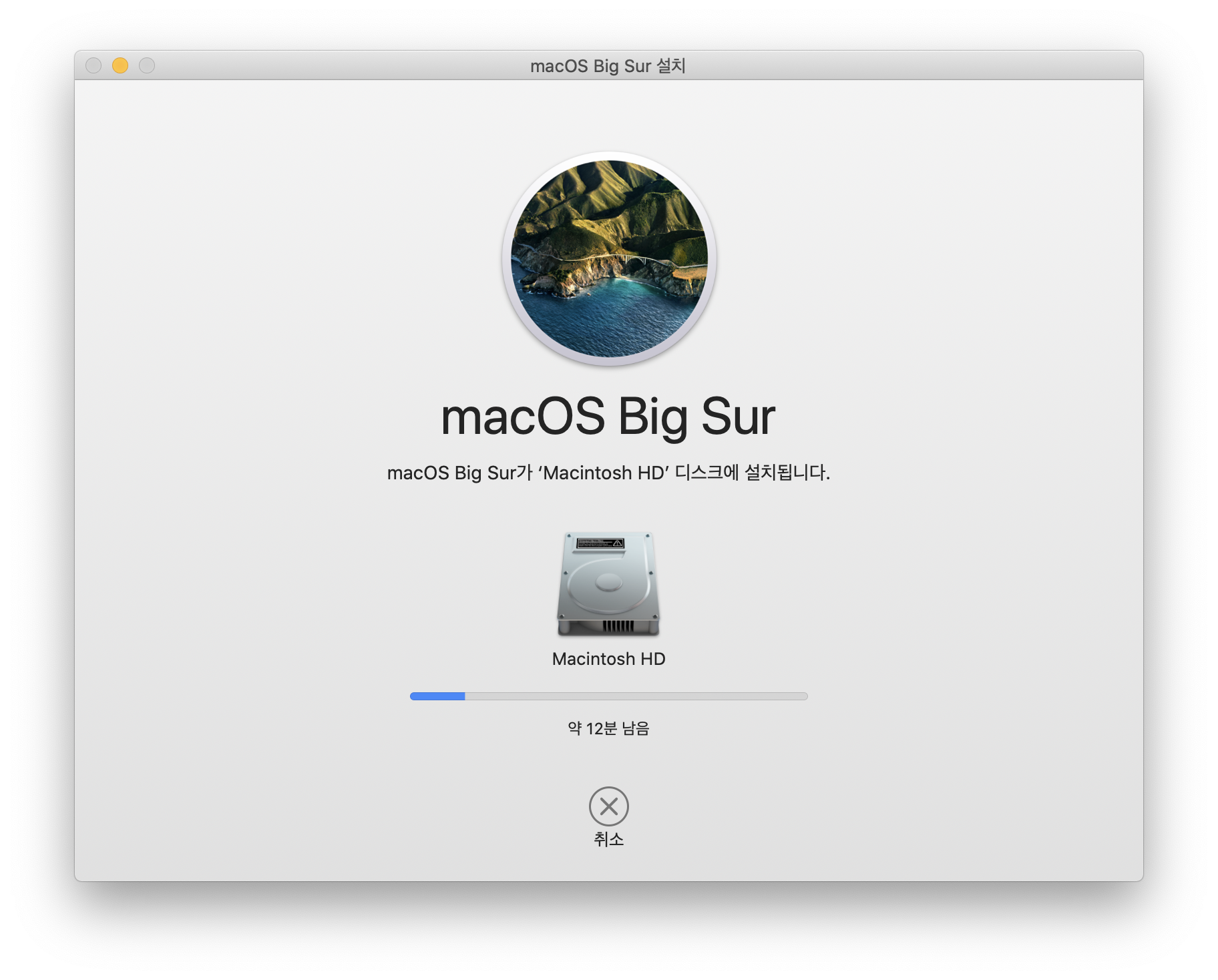Click the greyed-out close window button
1218x980 pixels.
(x=93, y=65)
